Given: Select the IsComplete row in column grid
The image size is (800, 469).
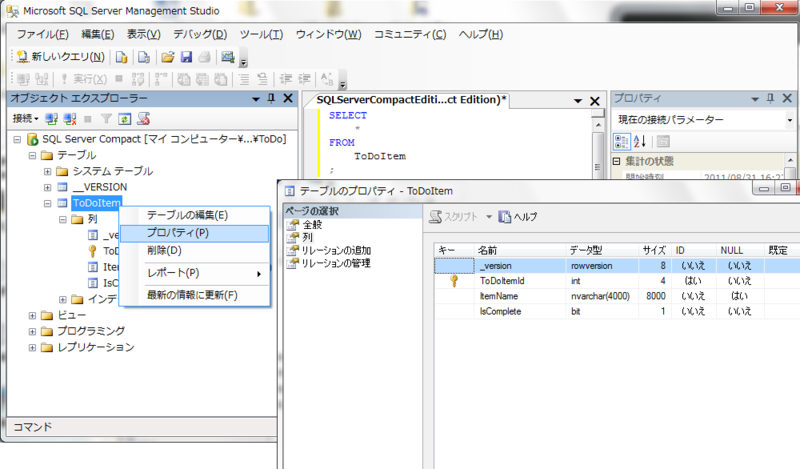Looking at the screenshot, I should pos(617,311).
